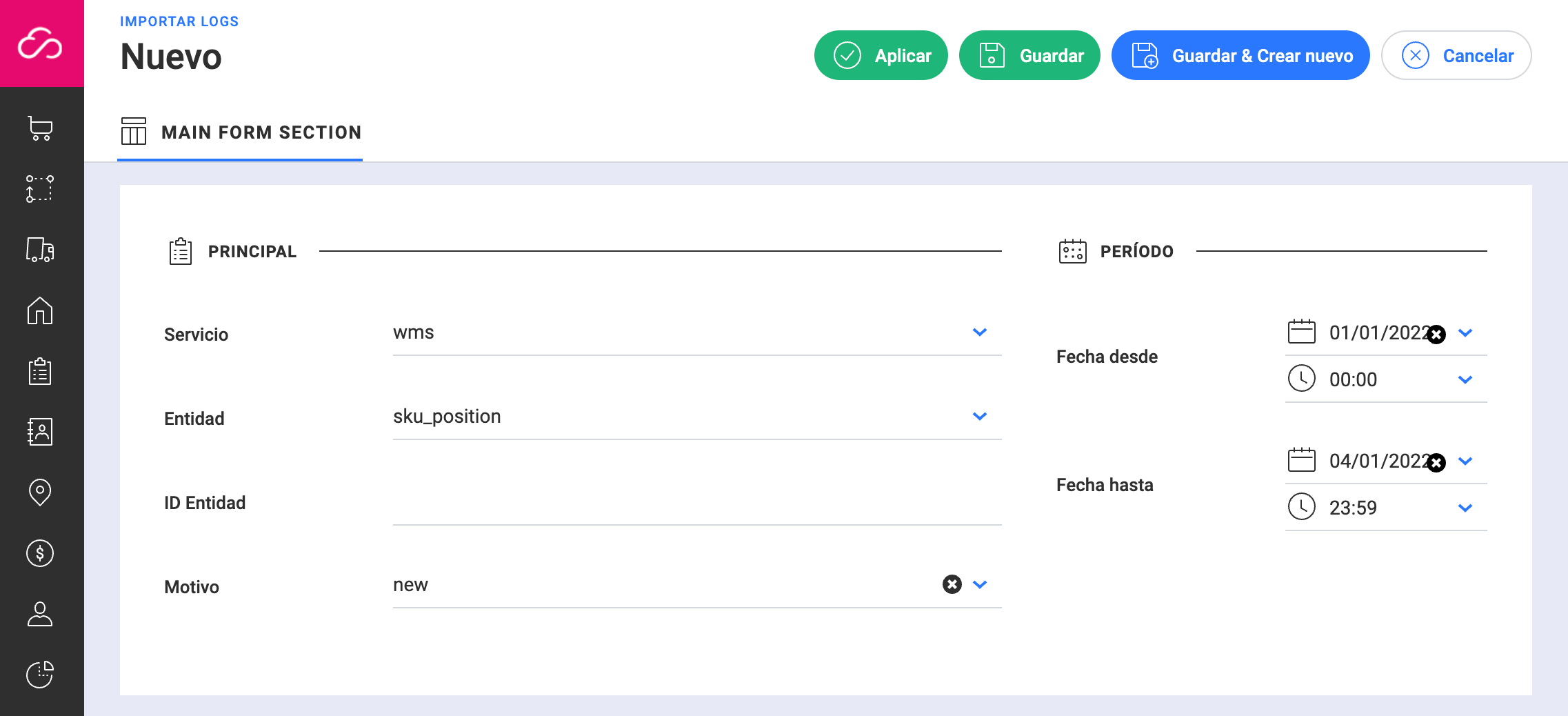Open the clipboard sidebar icon
Viewport: 1568px width, 716px height.
(x=40, y=371)
